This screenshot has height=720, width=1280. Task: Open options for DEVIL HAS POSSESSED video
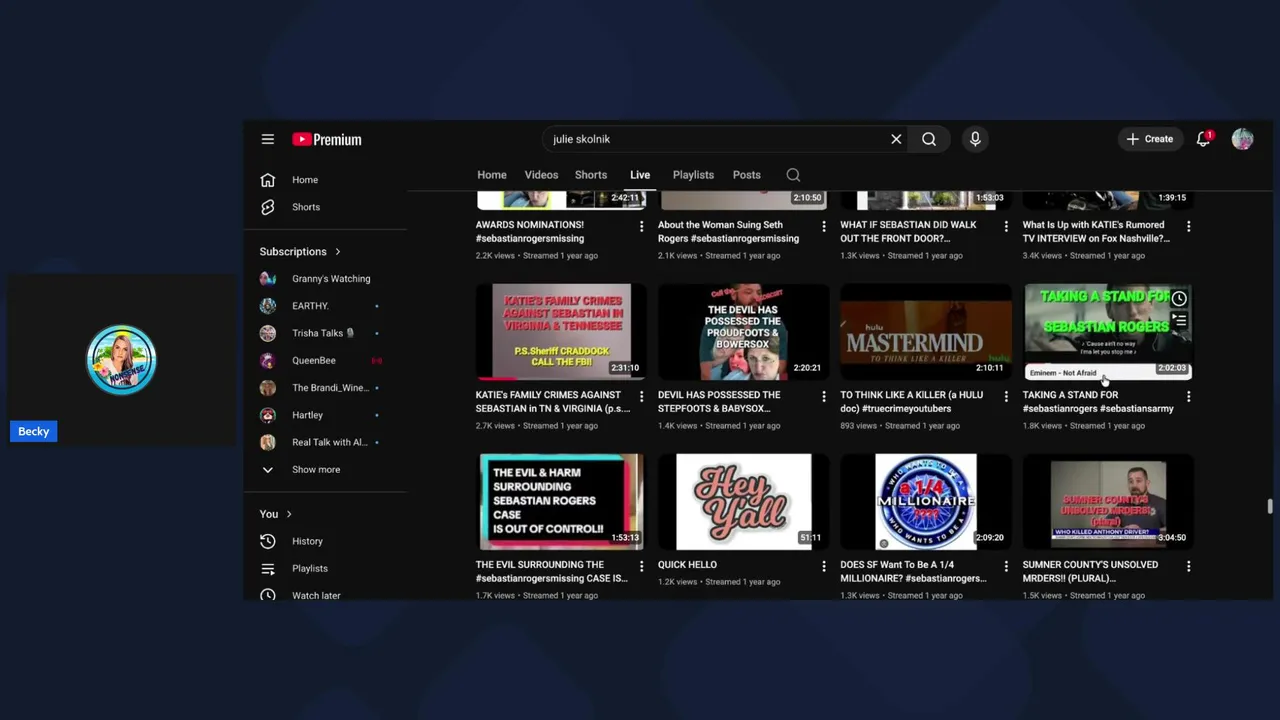point(824,397)
